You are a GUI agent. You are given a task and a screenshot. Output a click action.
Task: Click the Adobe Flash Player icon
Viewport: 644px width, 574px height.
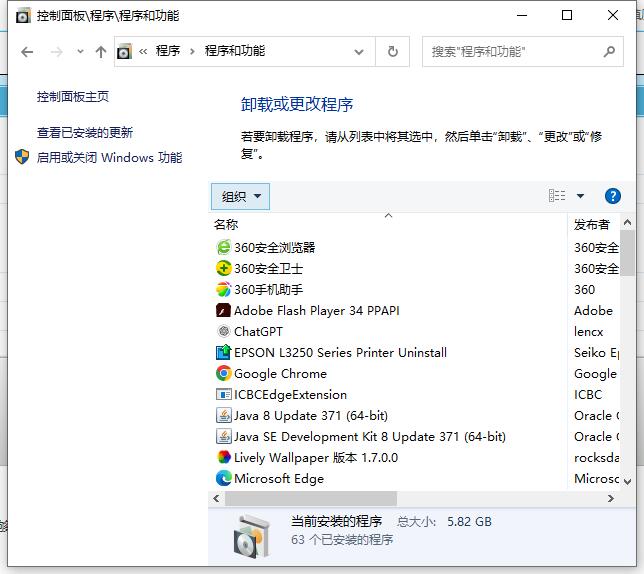[224, 310]
